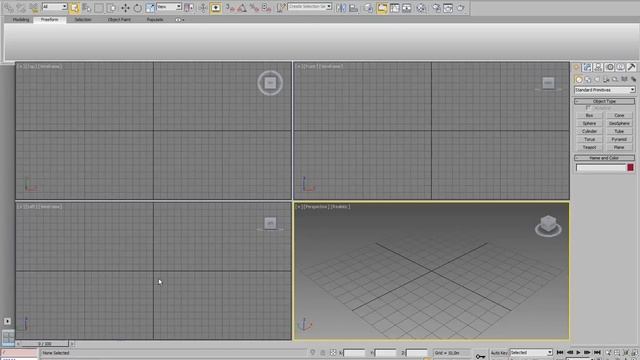The height and width of the screenshot is (360, 640).
Task: Click the Mirror tool icon
Action: (341, 7)
